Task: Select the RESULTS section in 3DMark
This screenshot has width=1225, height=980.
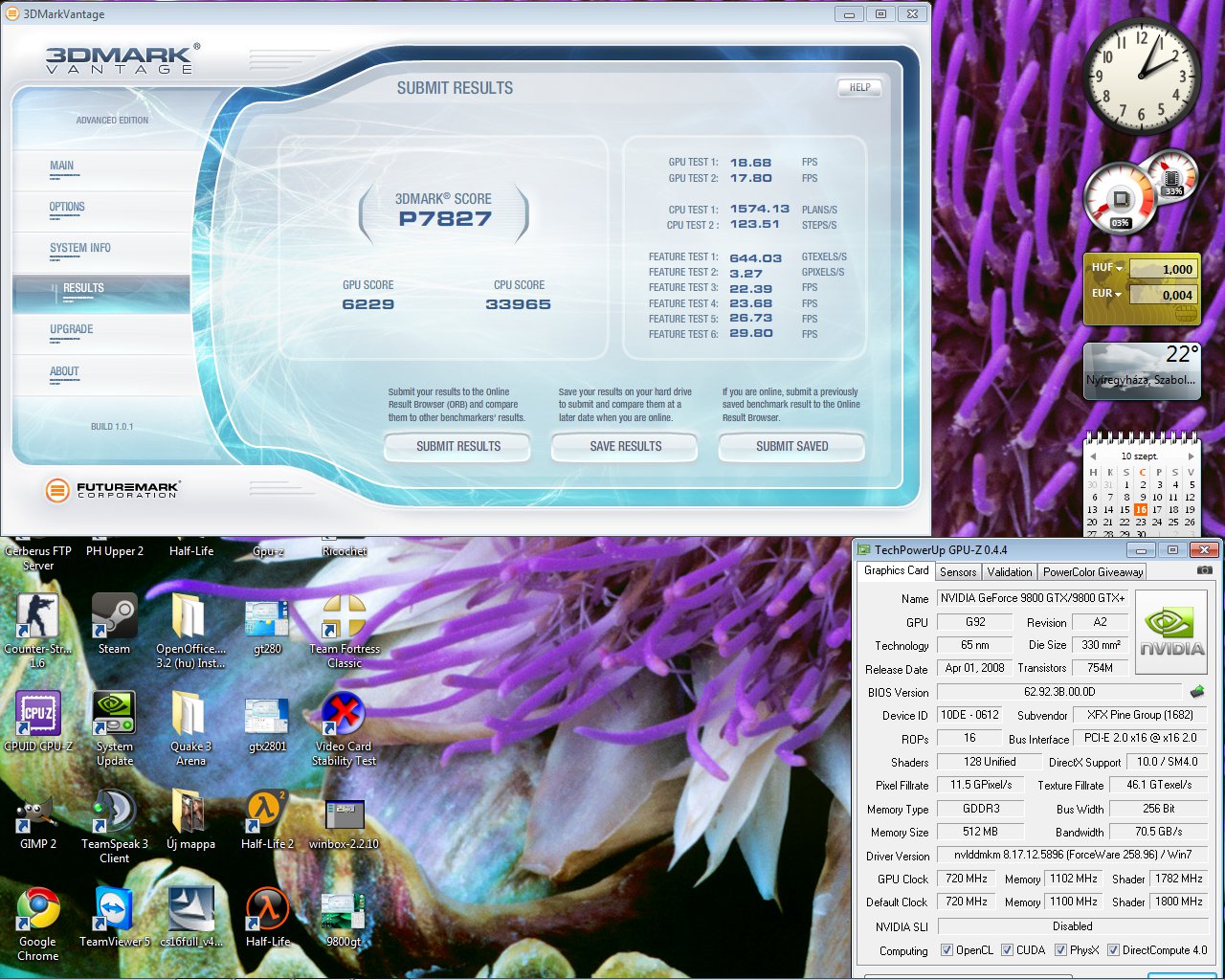Action: (x=100, y=292)
